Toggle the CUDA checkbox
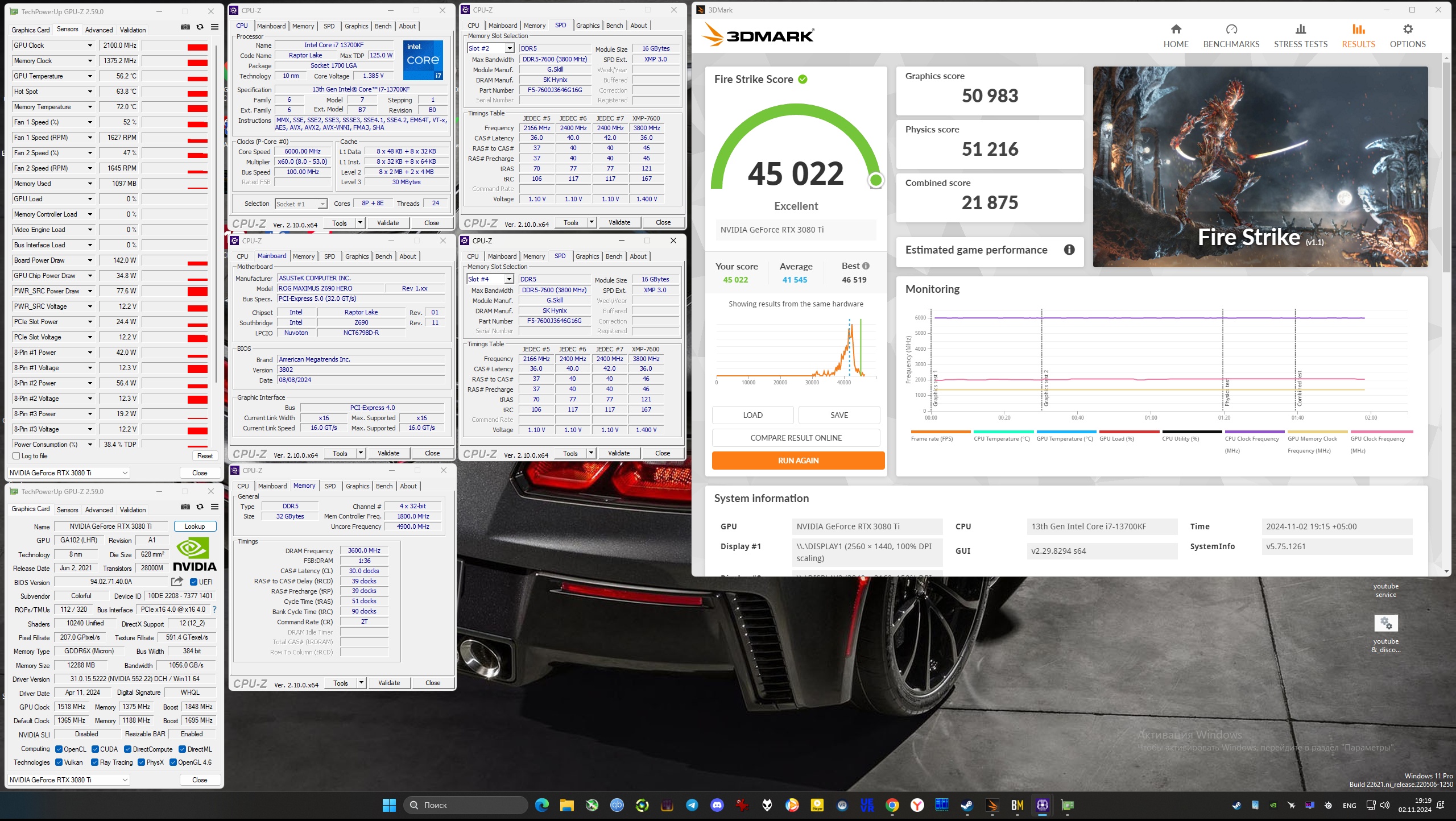This screenshot has height=821, width=1456. click(95, 749)
